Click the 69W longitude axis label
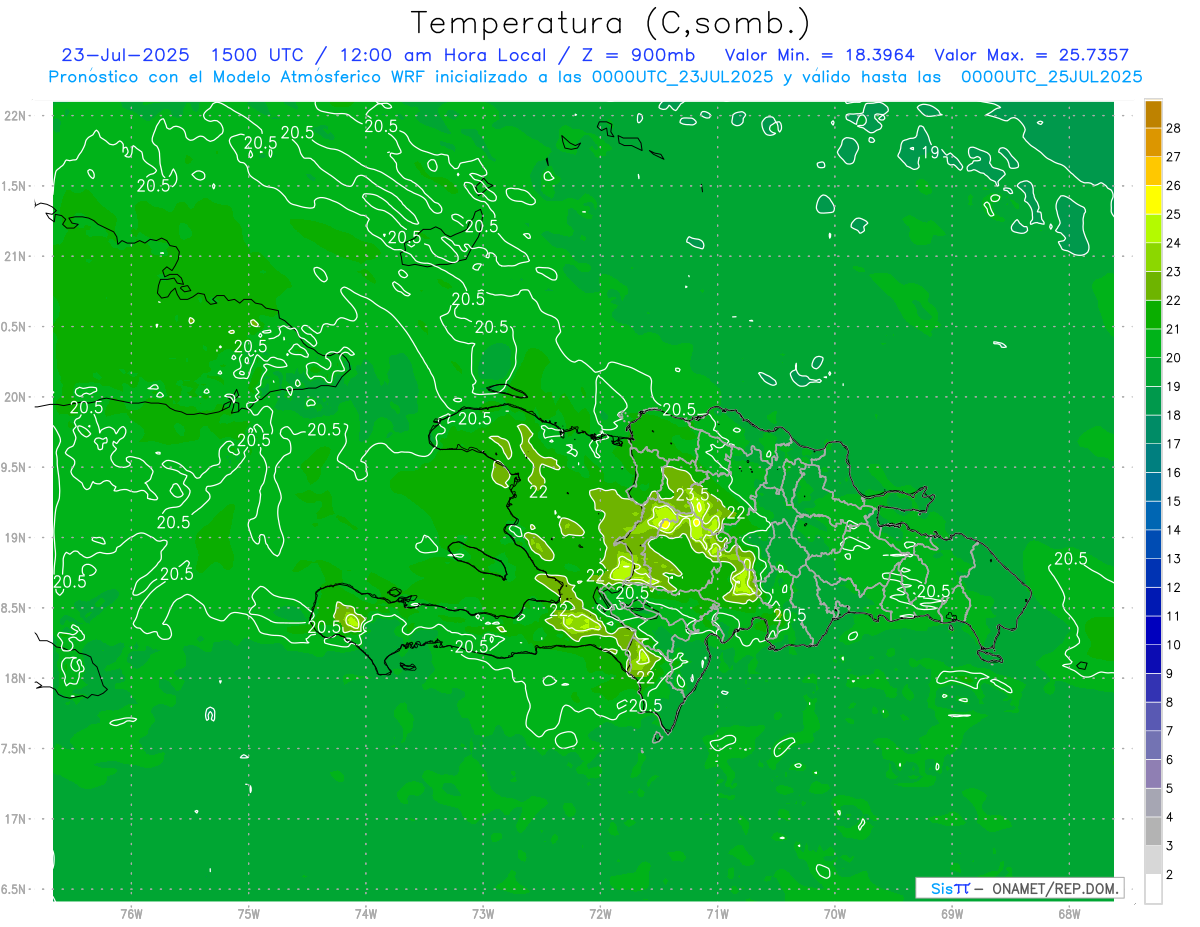The image size is (1200, 927). click(952, 913)
